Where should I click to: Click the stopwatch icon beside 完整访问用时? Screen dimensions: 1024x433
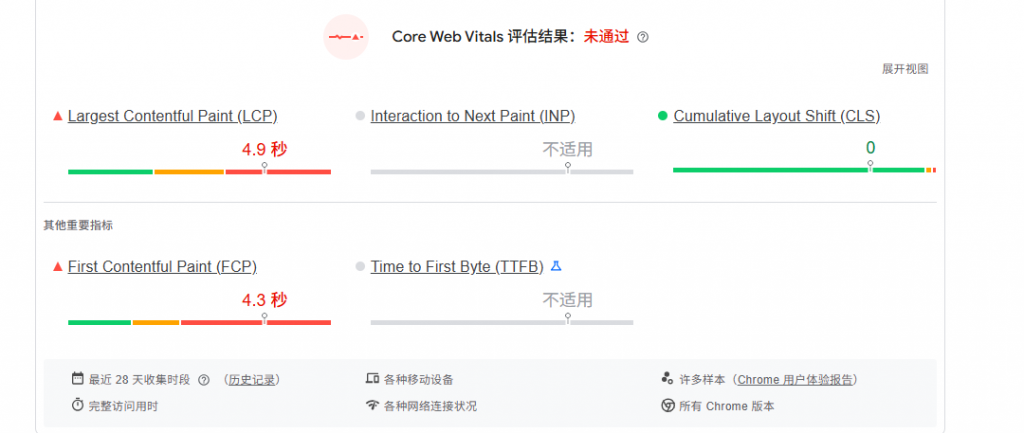(77, 405)
